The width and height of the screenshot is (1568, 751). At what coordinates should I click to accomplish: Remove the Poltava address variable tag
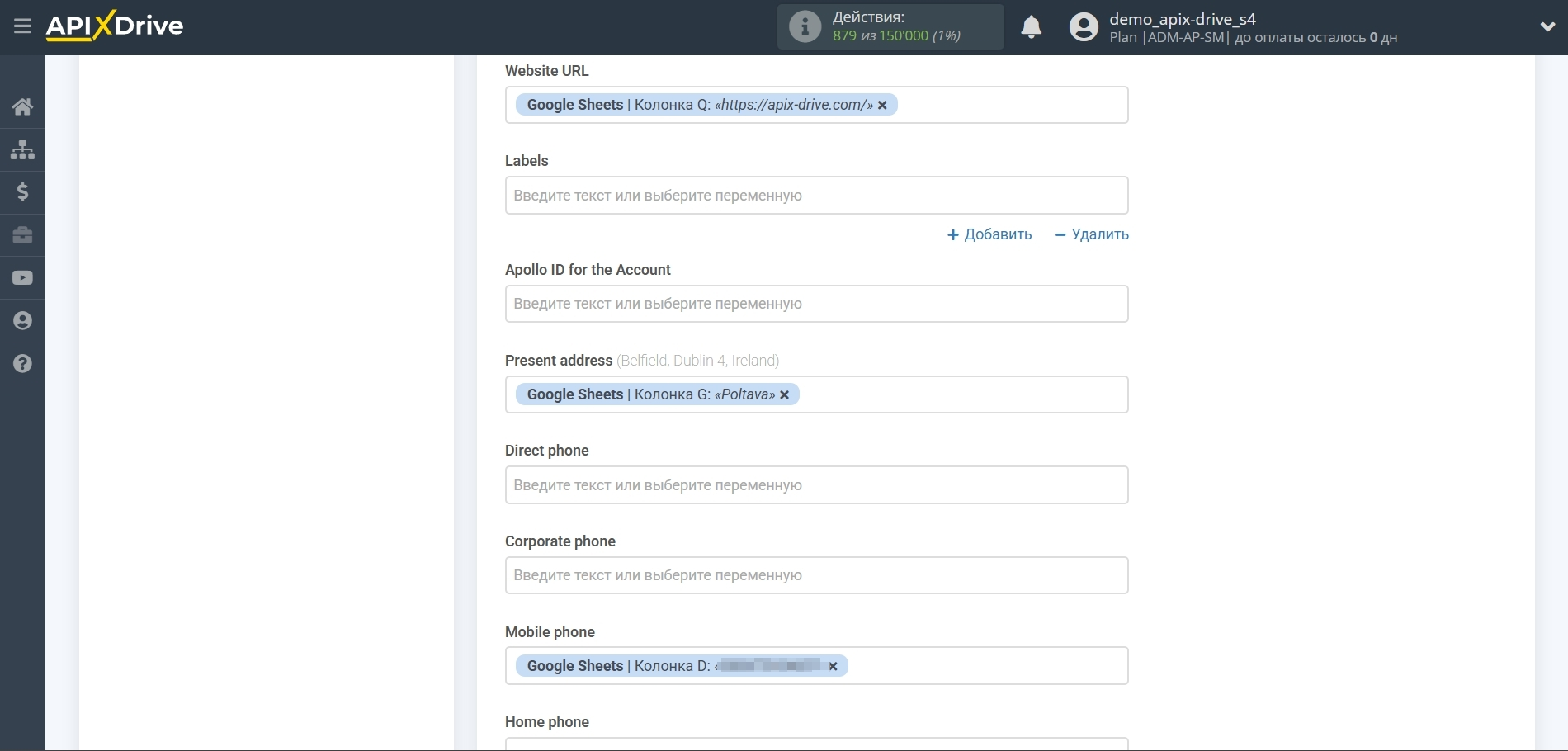click(785, 395)
